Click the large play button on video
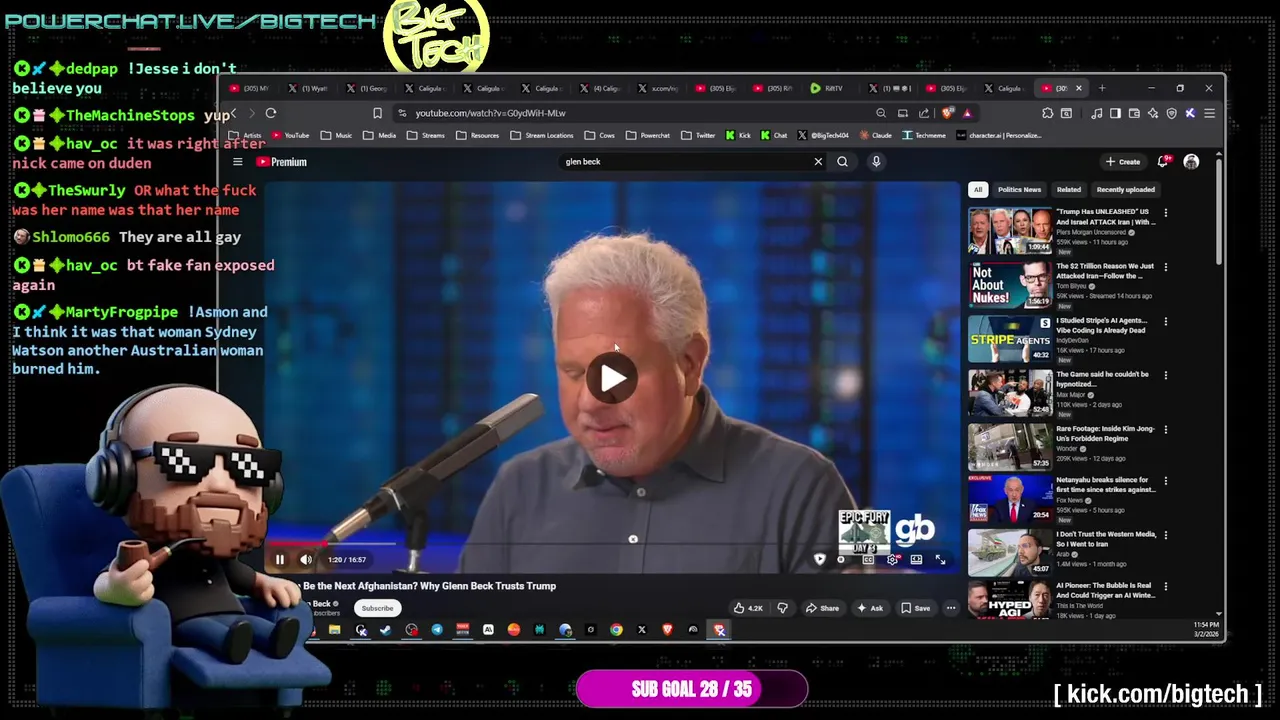Viewport: 1280px width, 720px height. (x=612, y=378)
